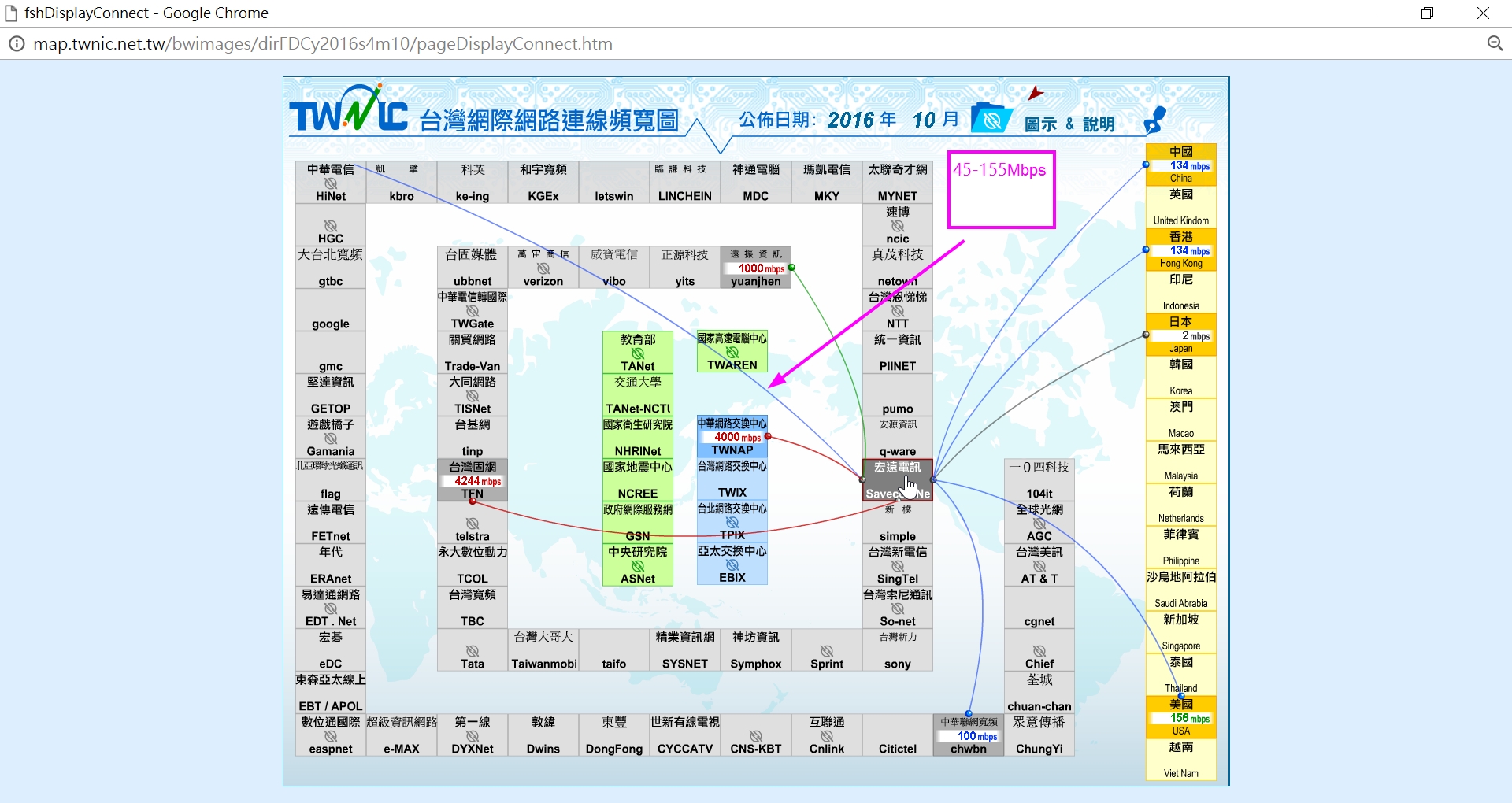Screen dimensions: 1512x803
Task: Select the TWIX 台灣網路交換中心 node
Action: click(732, 479)
